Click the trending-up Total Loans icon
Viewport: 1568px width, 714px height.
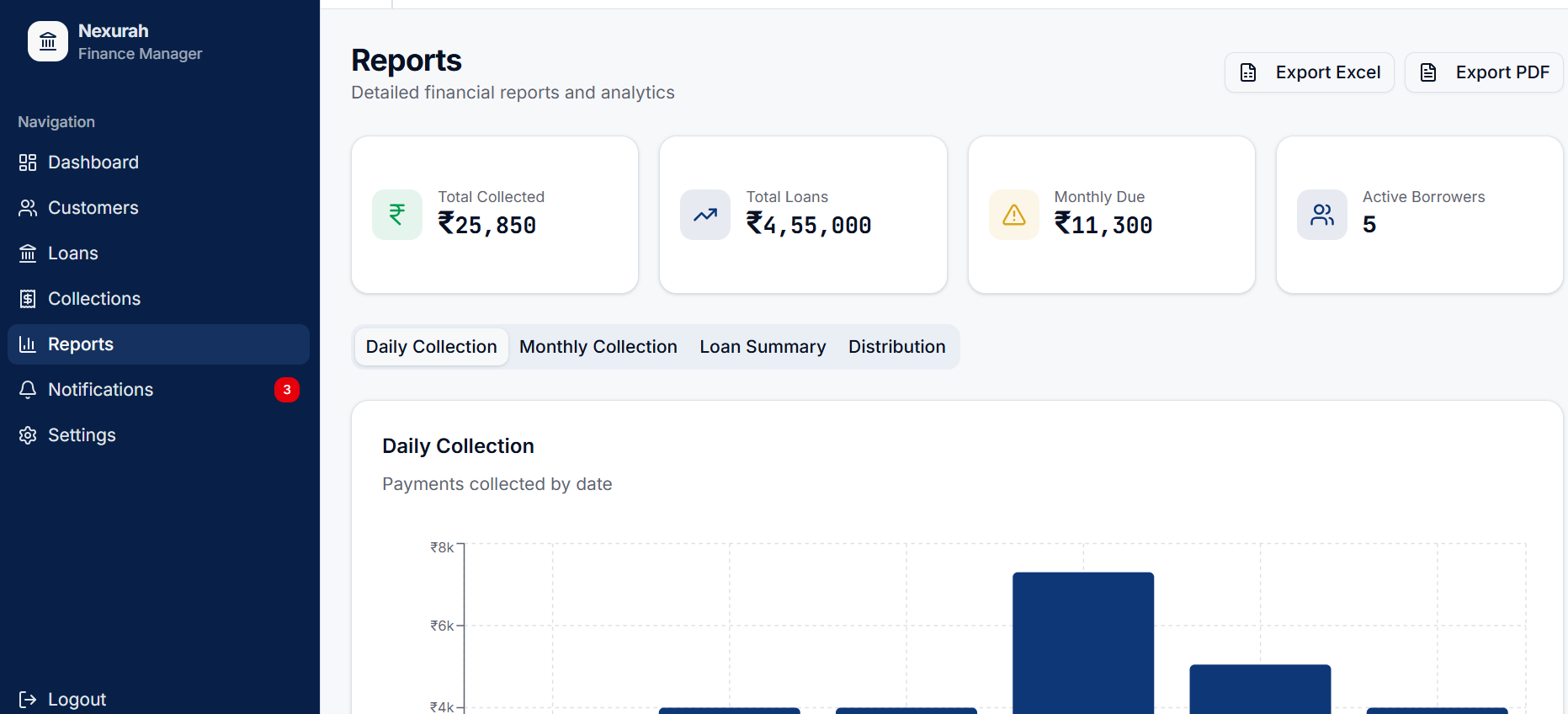click(x=705, y=215)
